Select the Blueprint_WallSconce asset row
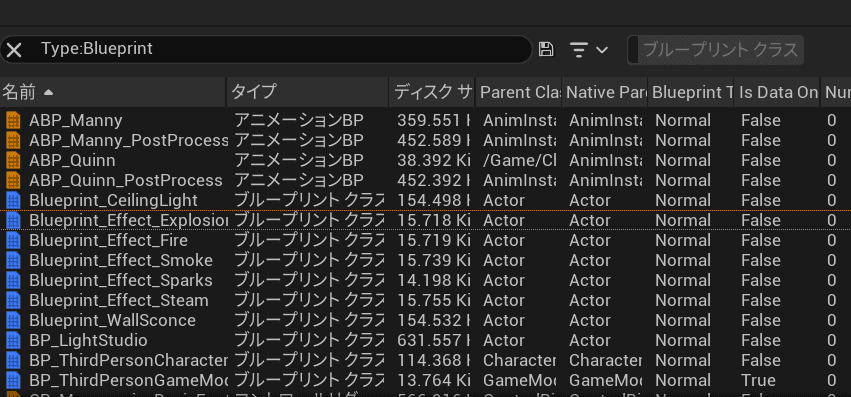 click(426, 320)
